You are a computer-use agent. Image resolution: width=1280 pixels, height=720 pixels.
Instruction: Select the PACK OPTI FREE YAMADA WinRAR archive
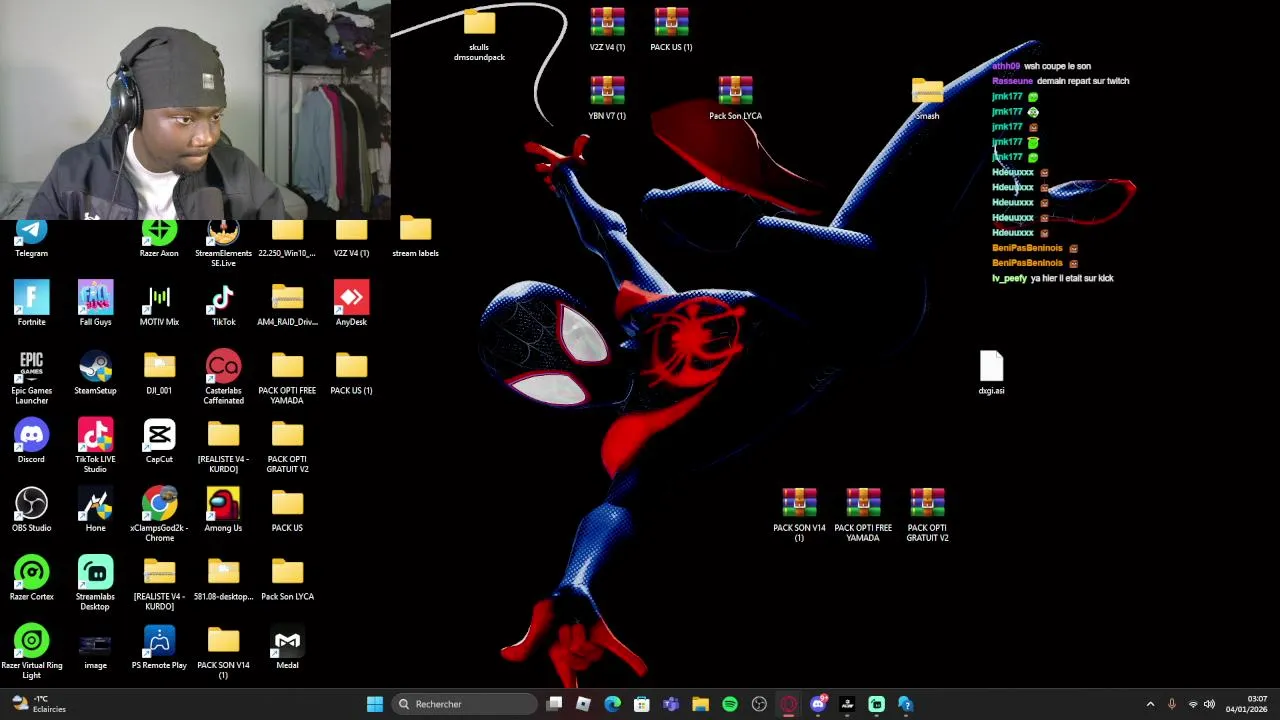(863, 514)
